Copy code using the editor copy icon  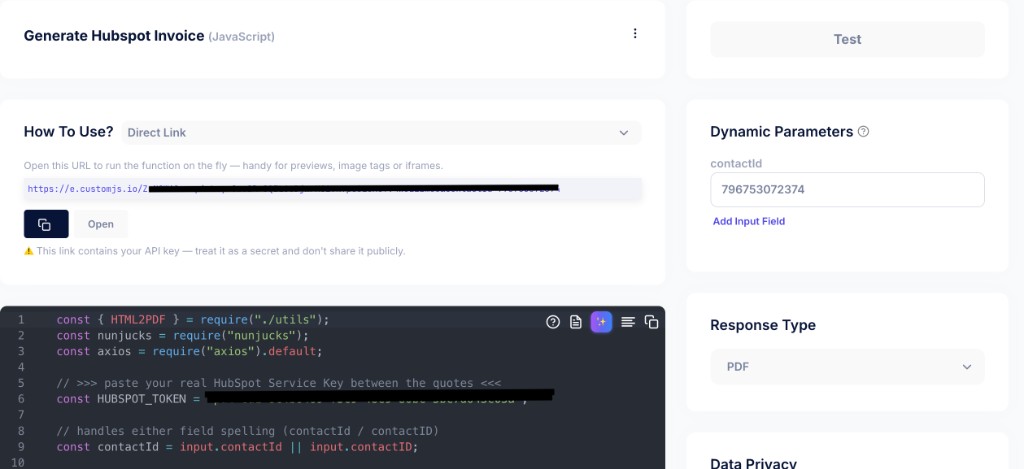pyautogui.click(x=651, y=321)
